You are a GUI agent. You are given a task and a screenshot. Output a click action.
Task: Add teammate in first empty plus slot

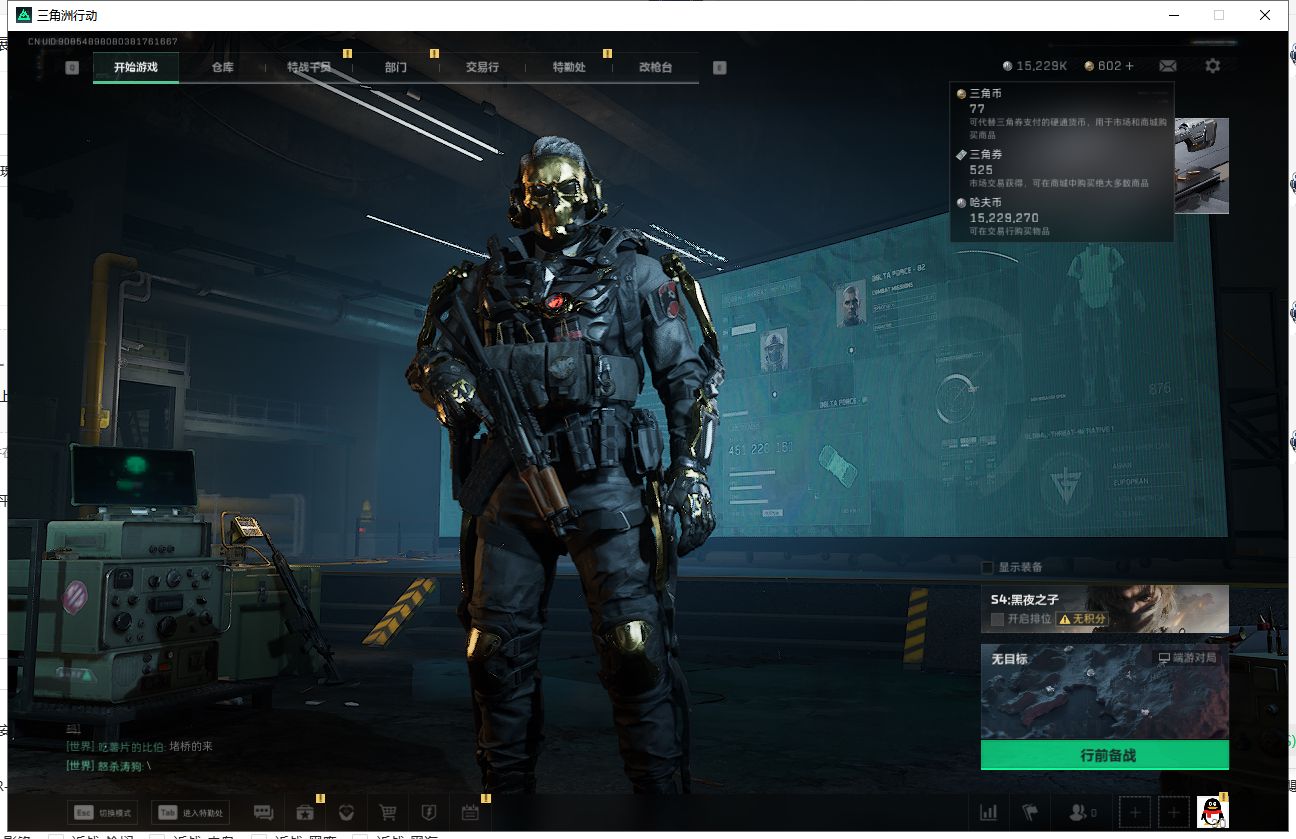click(x=1134, y=813)
